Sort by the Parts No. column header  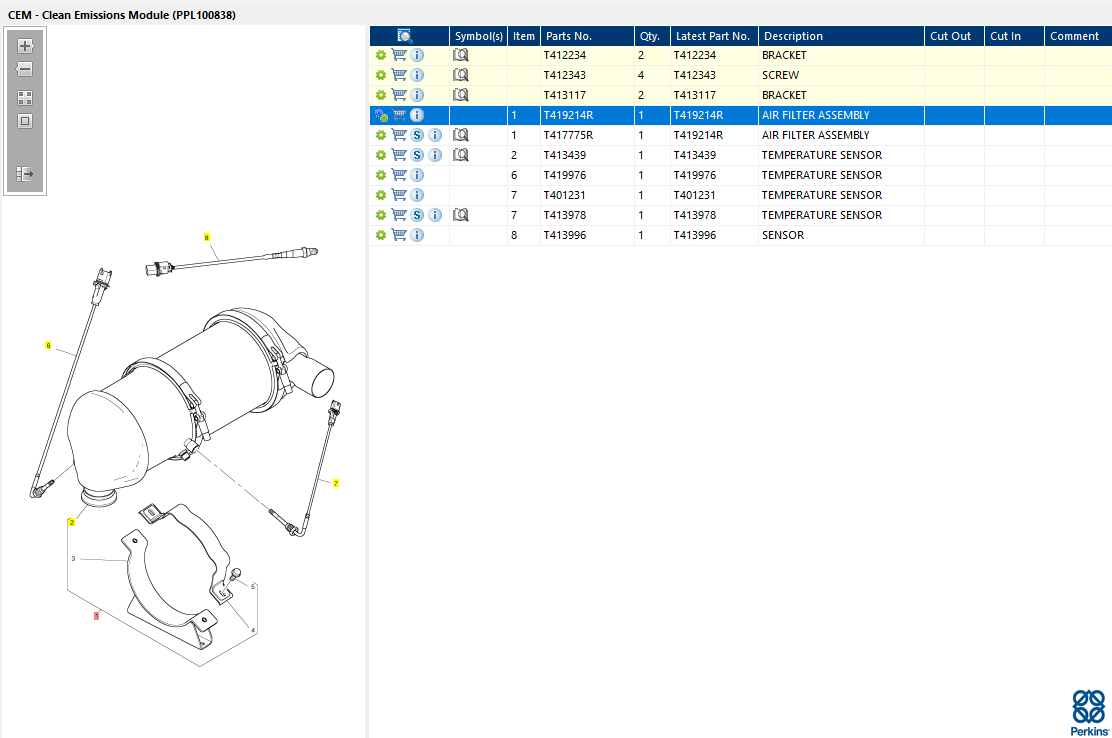tap(586, 36)
